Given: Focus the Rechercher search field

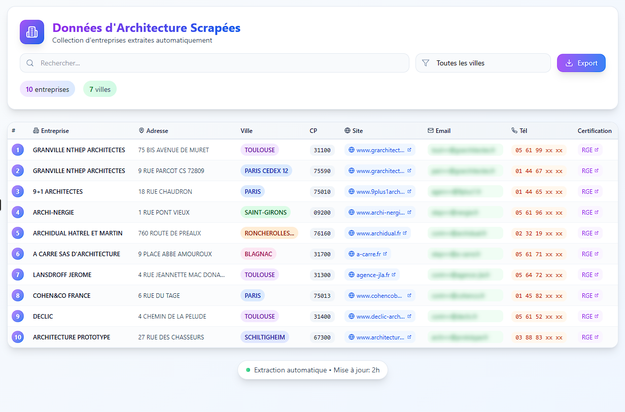Looking at the screenshot, I should tap(220, 63).
